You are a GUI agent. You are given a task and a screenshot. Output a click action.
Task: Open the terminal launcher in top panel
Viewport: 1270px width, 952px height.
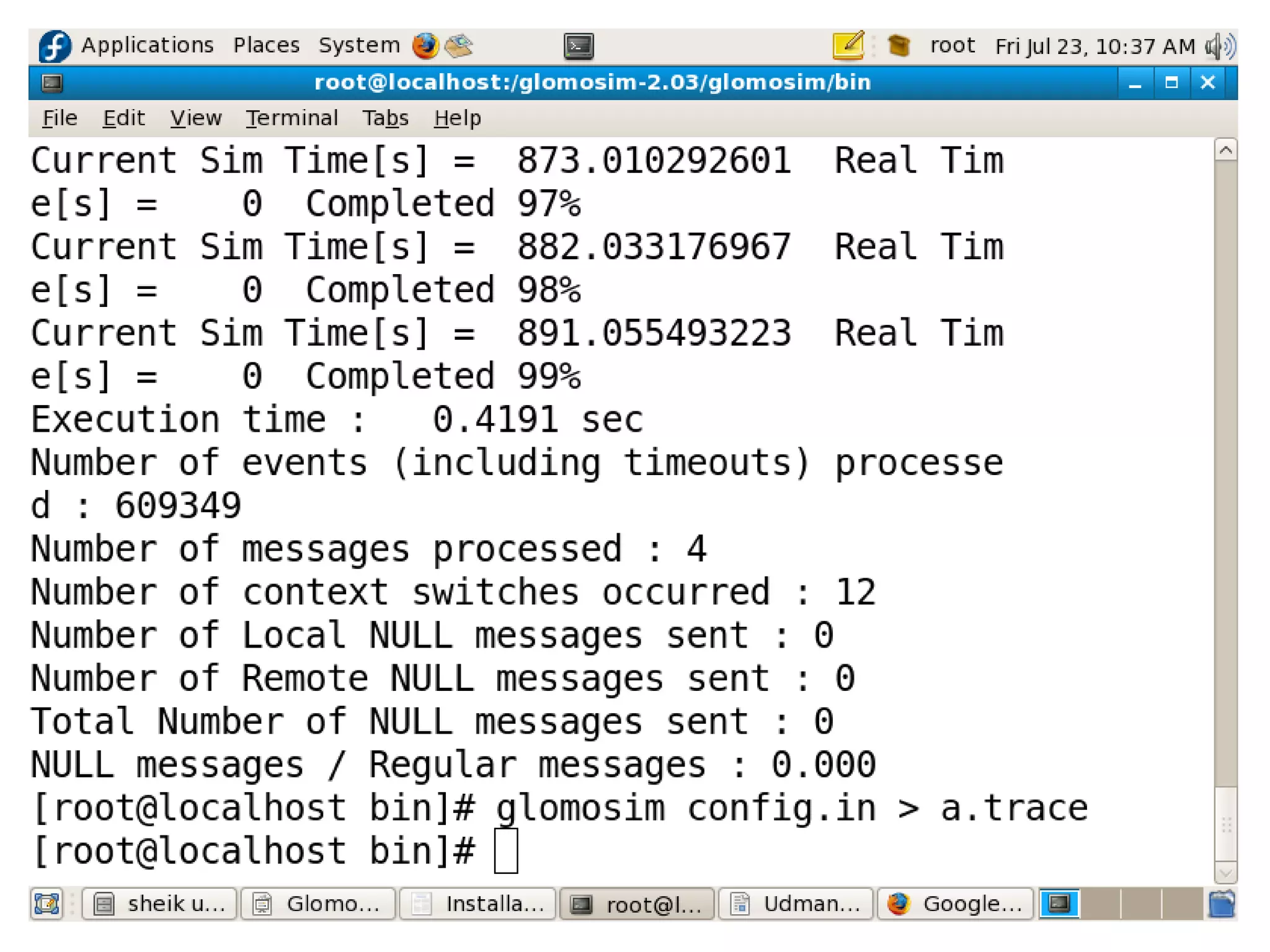(579, 47)
